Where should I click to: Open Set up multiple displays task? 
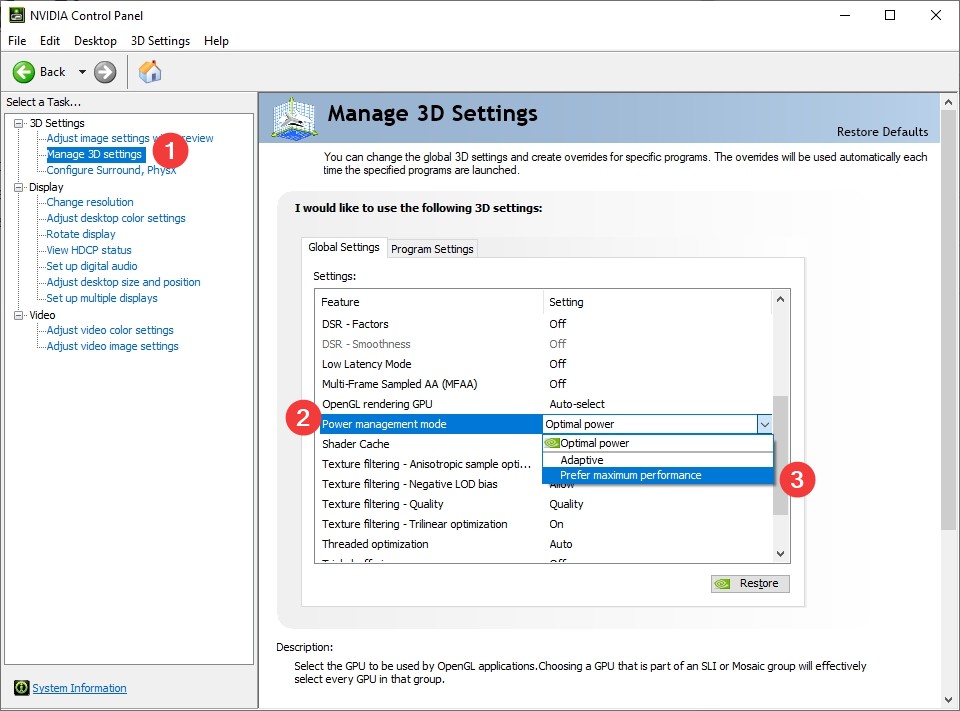click(102, 298)
